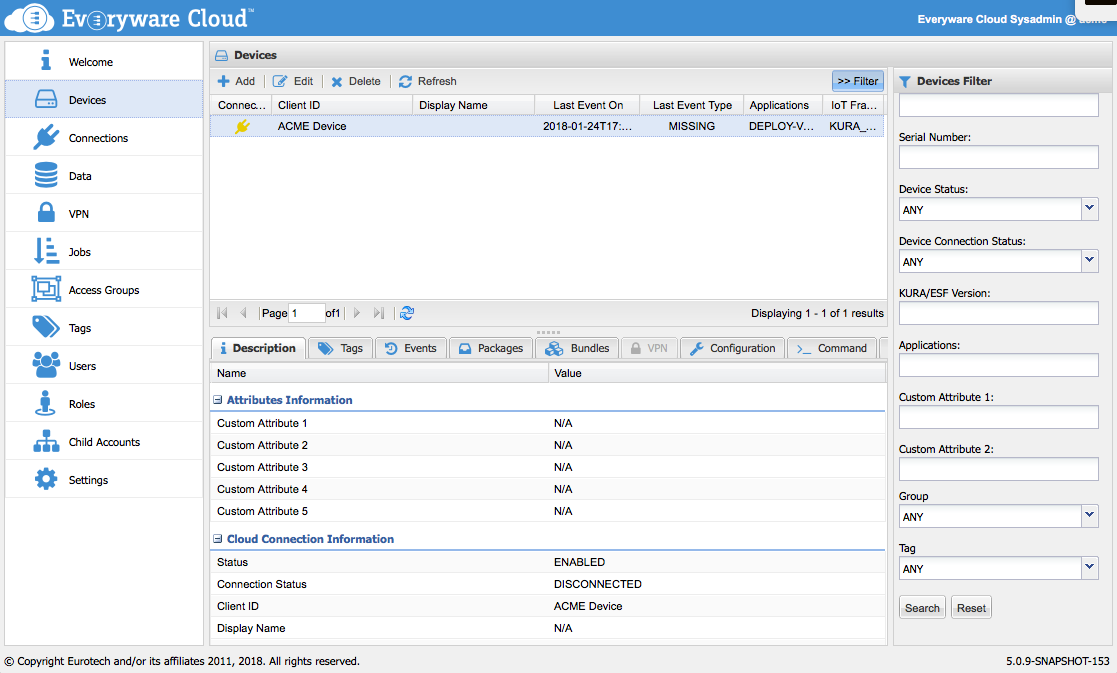Open the Jobs list icon
Viewport: 1117px width, 673px height.
(46, 251)
